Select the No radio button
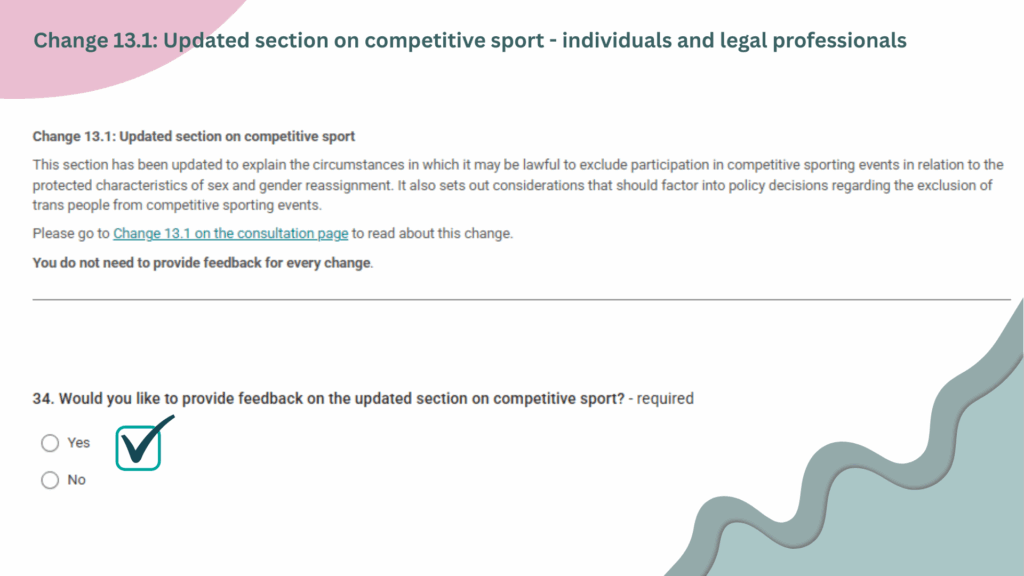 [x=50, y=480]
